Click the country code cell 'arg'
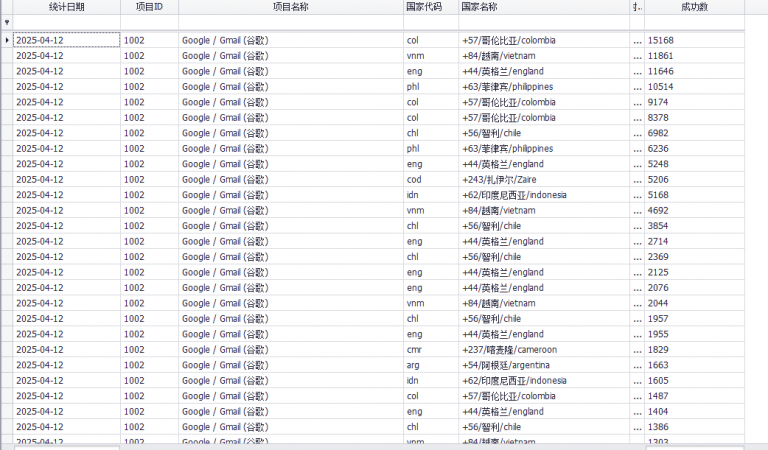Screen dimensions: 768x450 tap(431, 365)
